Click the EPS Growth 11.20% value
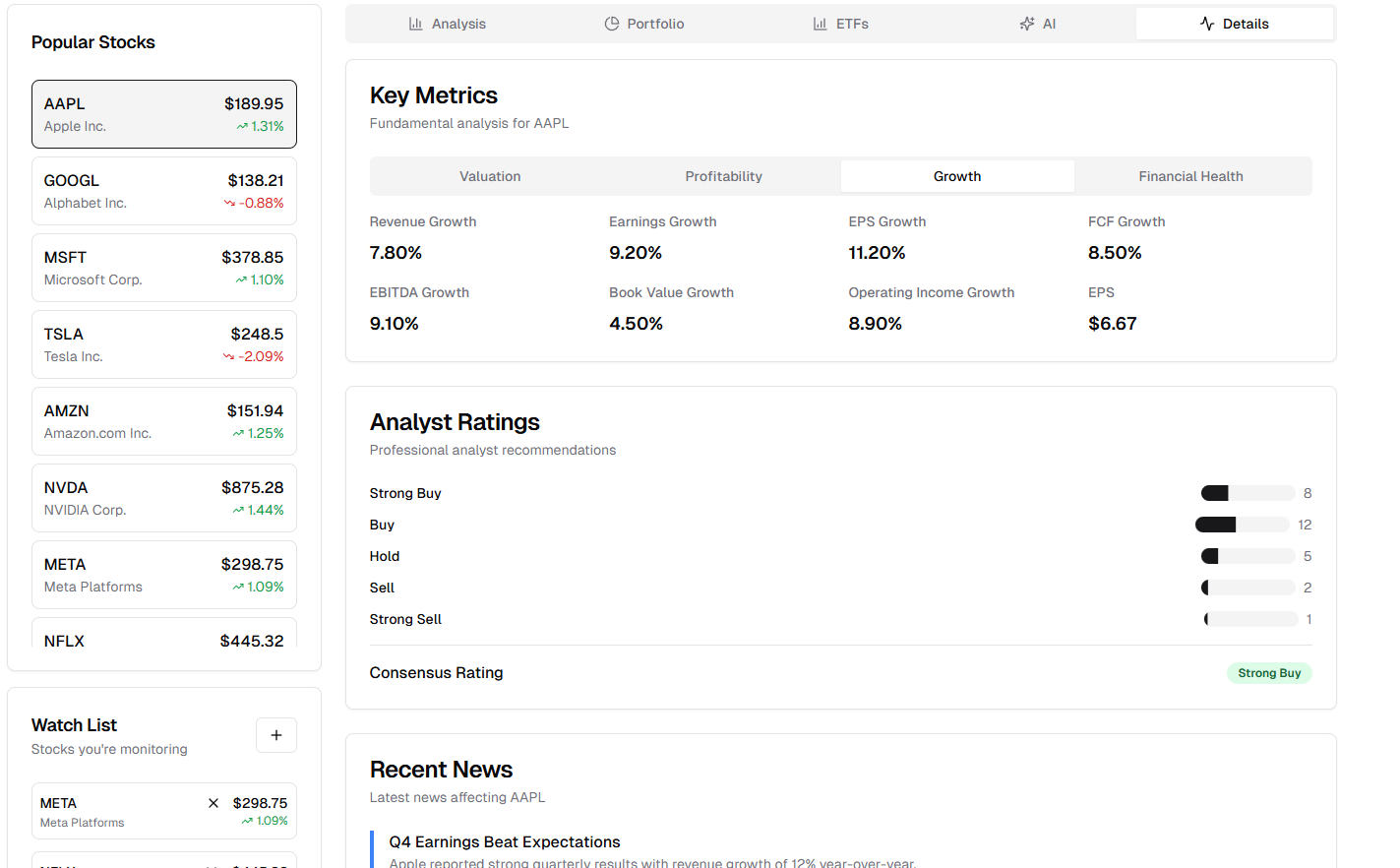 point(877,253)
